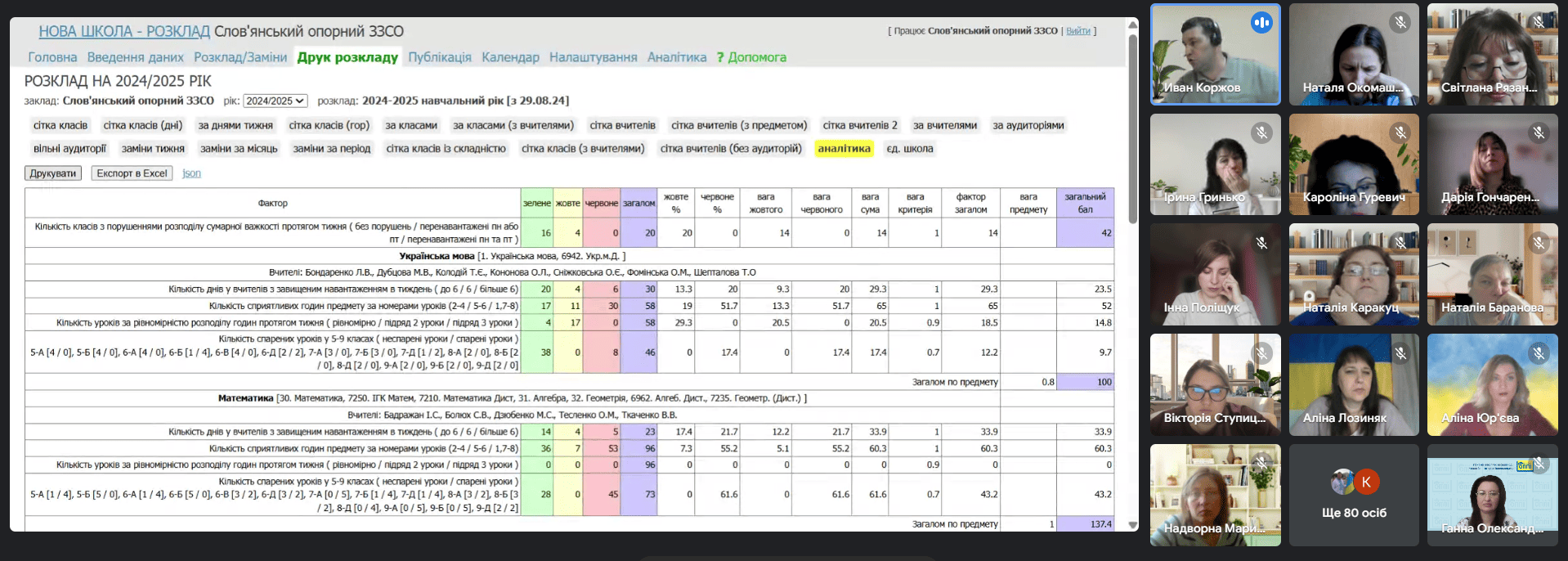Open the Налаштування menu item

point(593,57)
